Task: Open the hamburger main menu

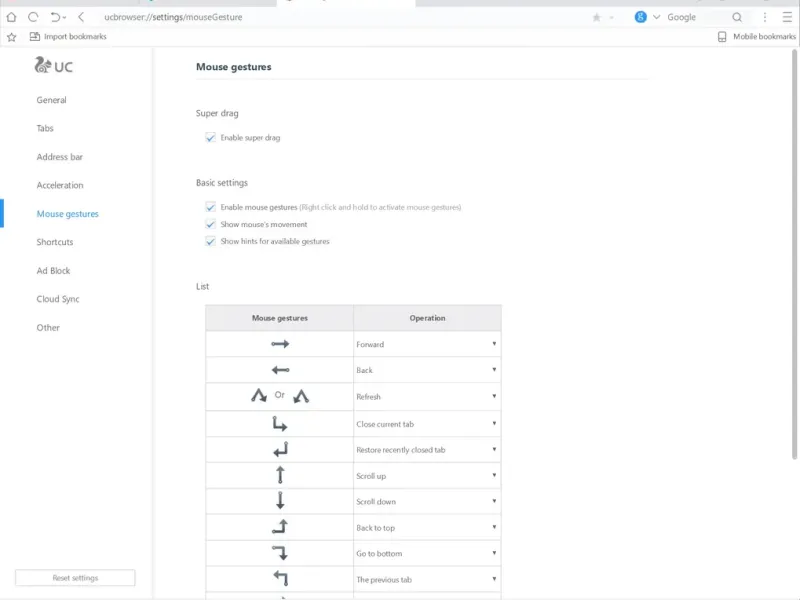Action: coord(786,17)
